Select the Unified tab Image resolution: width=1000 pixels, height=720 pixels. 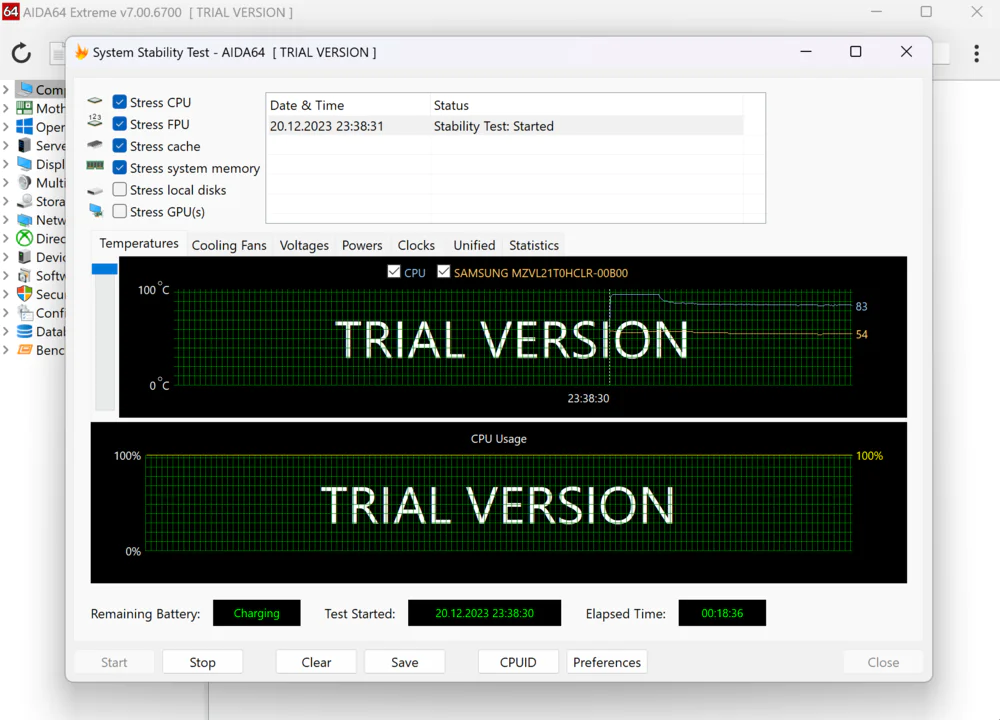[x=474, y=245]
